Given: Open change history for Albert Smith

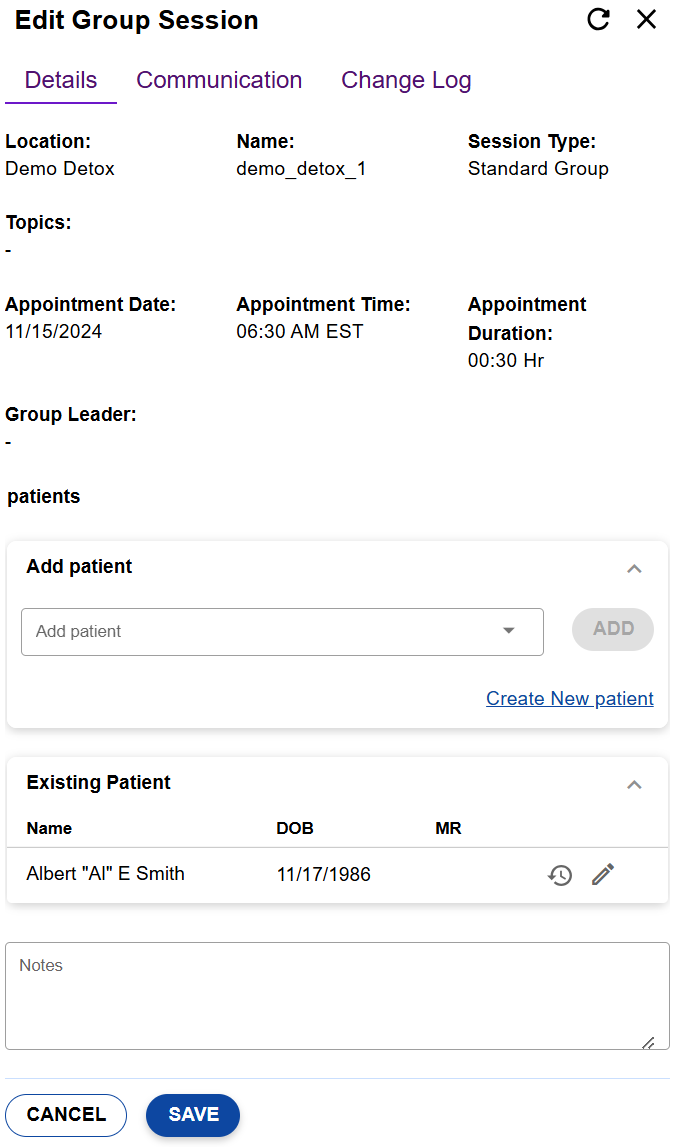Looking at the screenshot, I should point(561,874).
